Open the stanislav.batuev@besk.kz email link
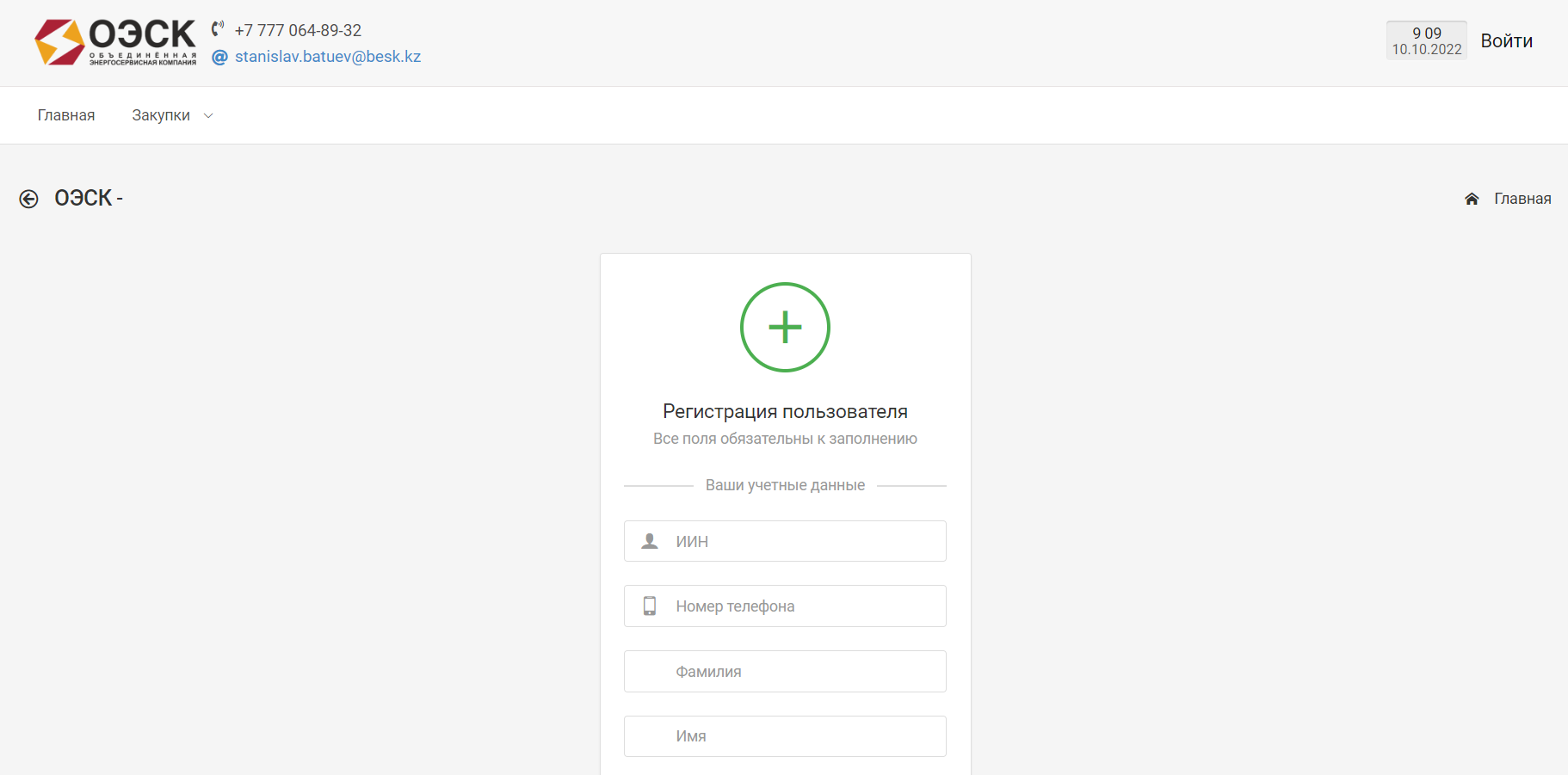 tap(328, 57)
